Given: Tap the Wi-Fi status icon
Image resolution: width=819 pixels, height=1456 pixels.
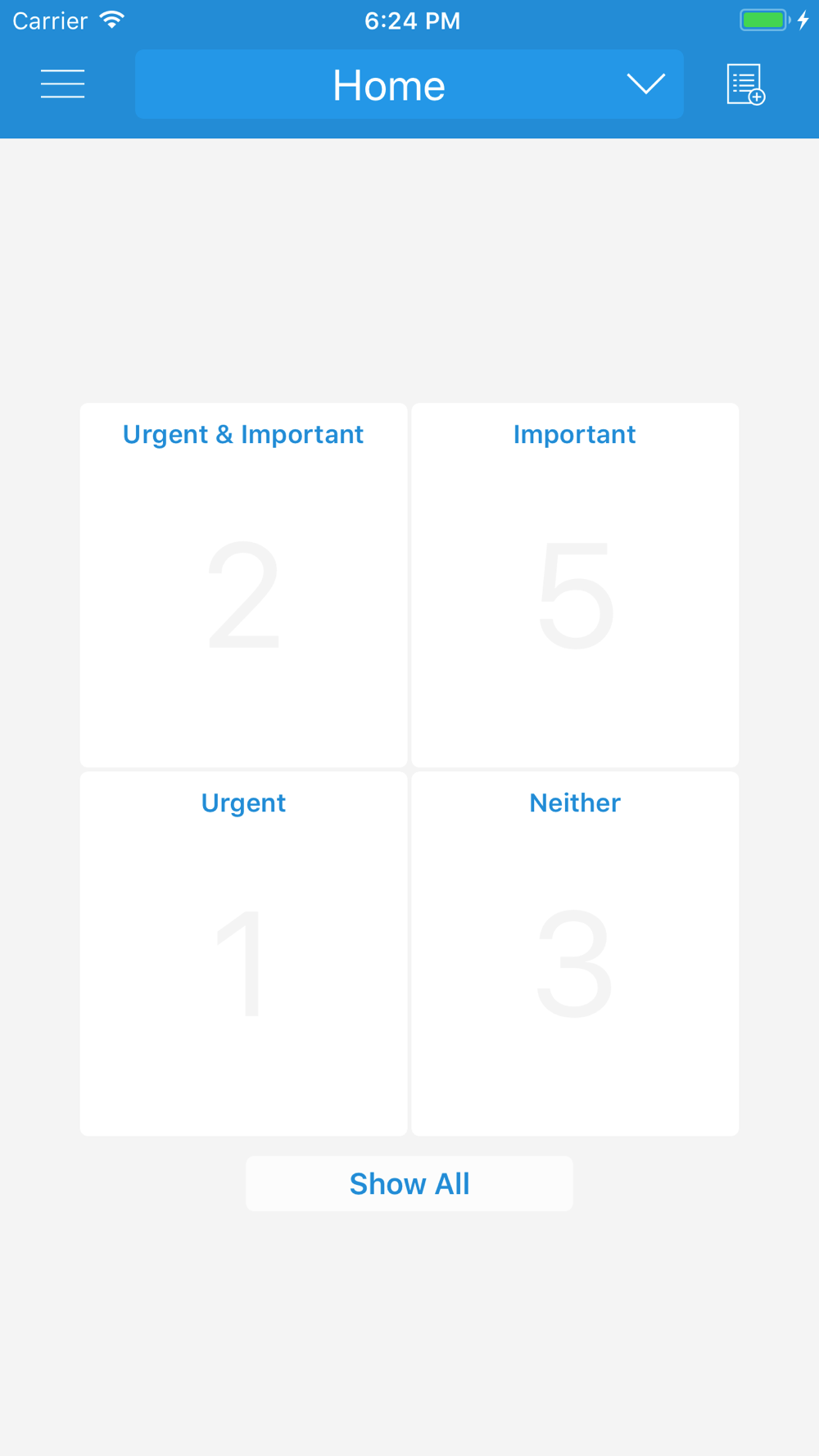Looking at the screenshot, I should [112, 20].
